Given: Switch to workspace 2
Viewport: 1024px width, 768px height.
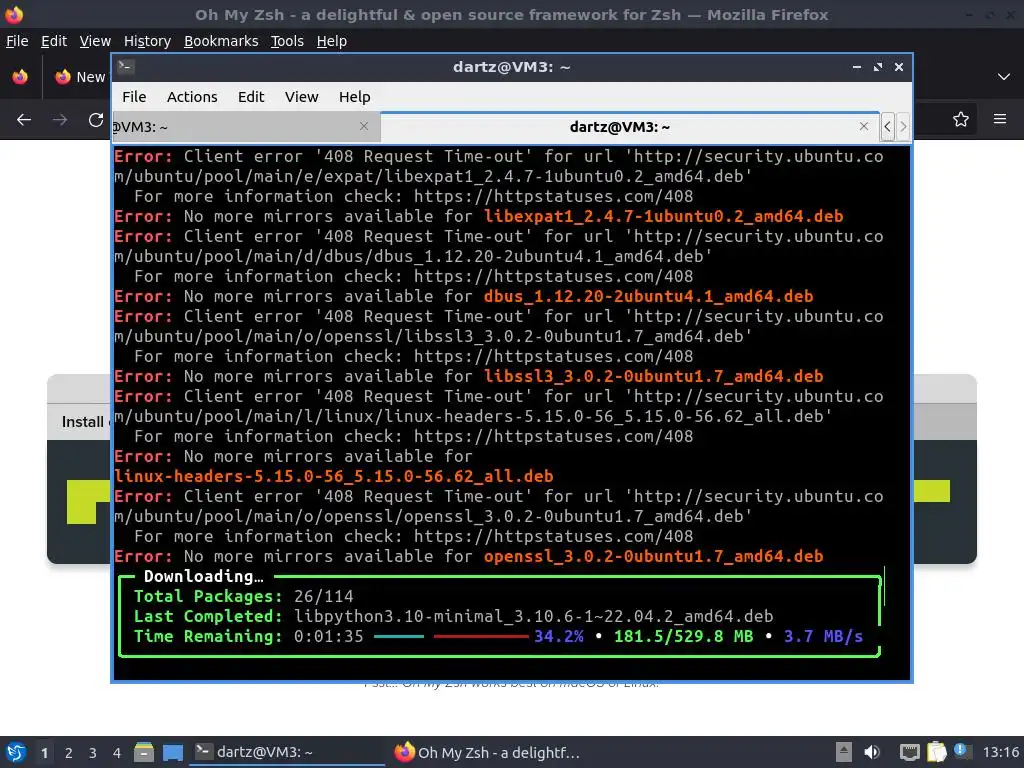Looking at the screenshot, I should click(69, 752).
